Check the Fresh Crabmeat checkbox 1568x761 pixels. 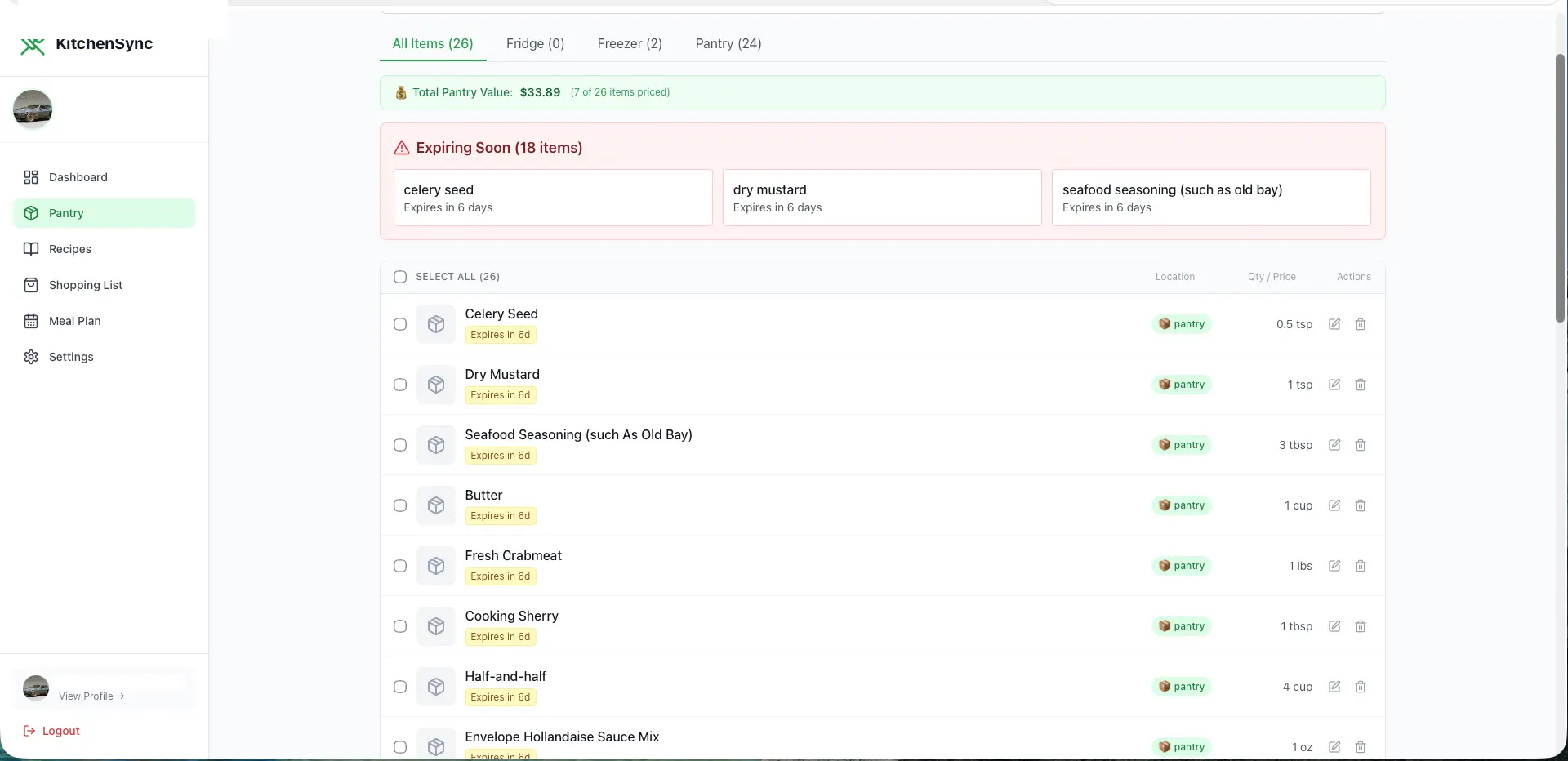pos(400,566)
